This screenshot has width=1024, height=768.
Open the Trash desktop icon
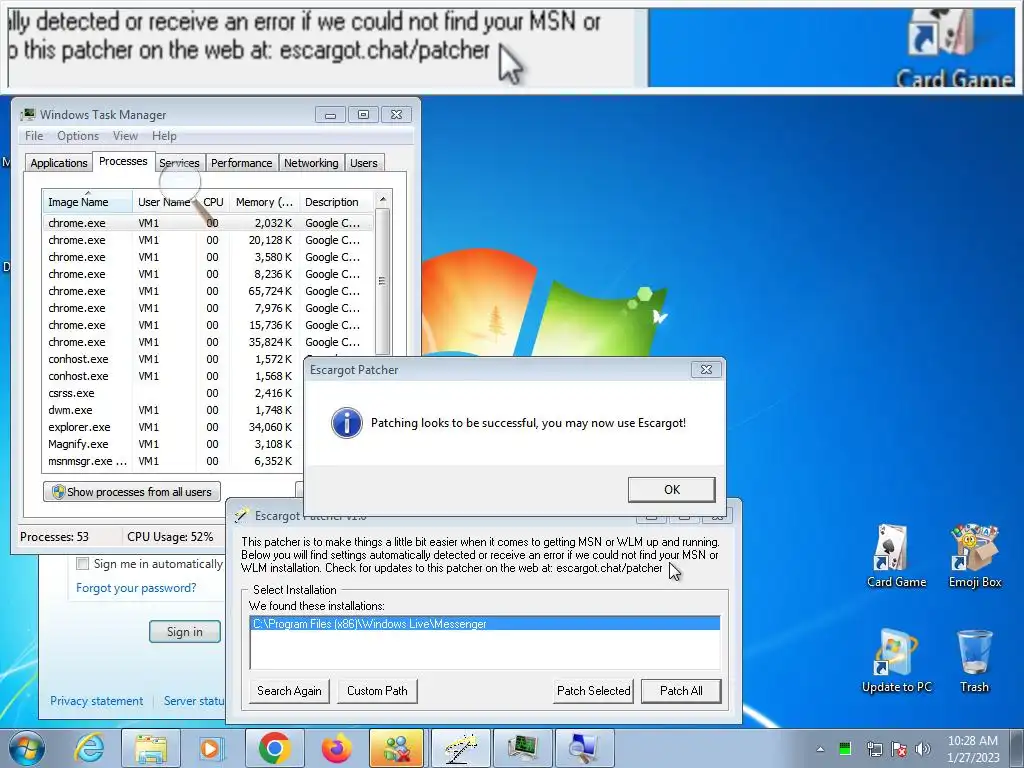974,661
